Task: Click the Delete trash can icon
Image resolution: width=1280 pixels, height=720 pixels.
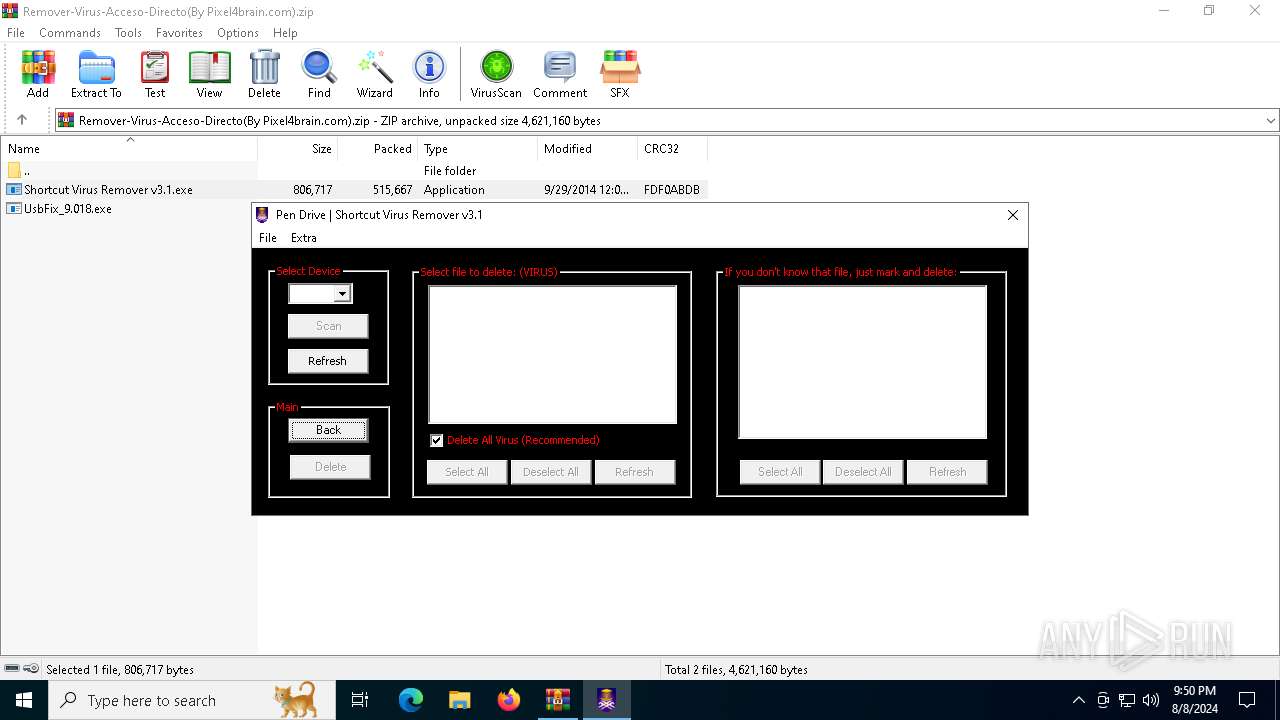Action: point(264,75)
